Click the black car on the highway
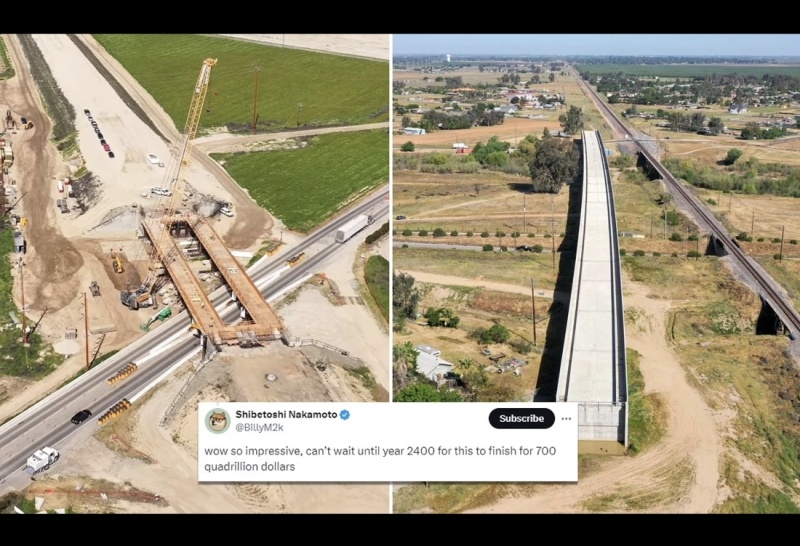 (81, 416)
